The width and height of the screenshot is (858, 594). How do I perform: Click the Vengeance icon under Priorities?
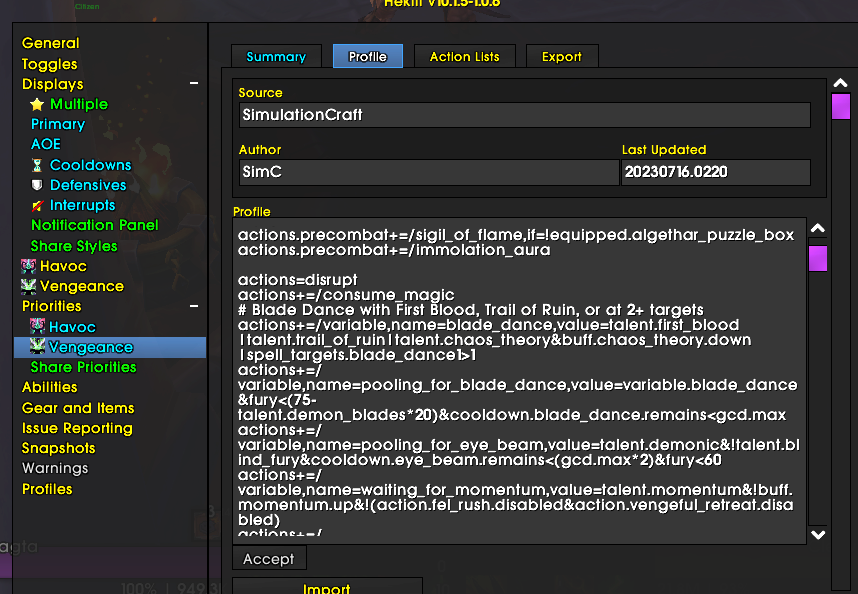tap(38, 347)
